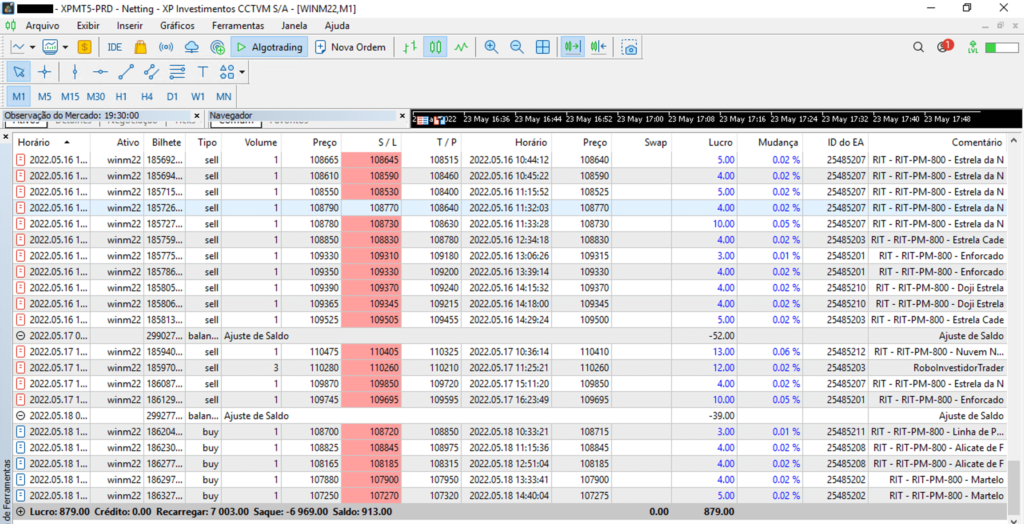This screenshot has height=524, width=1024.
Task: Take a chart screenshot with camera icon
Action: point(629,47)
